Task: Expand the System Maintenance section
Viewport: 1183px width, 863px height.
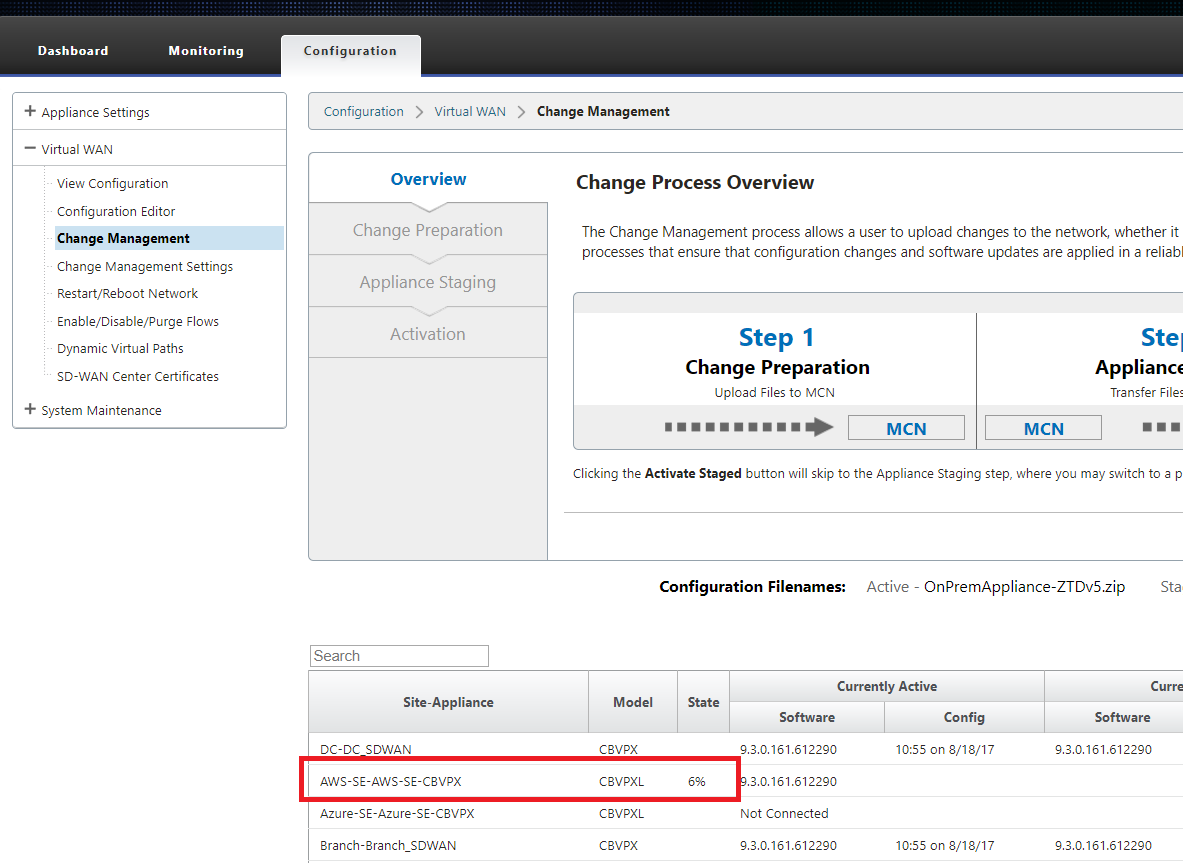Action: coord(30,409)
